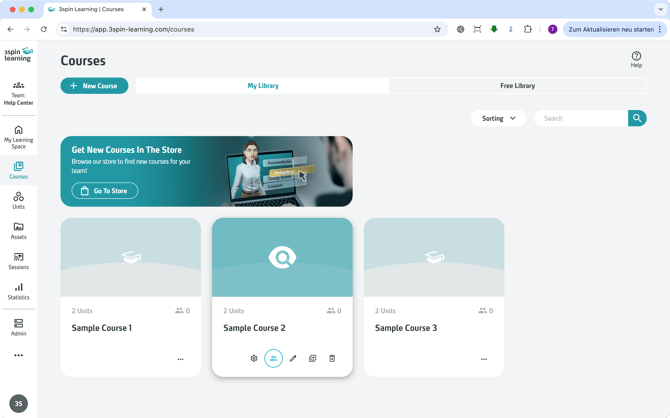Click the assign users icon on Sample Course 2
The image size is (670, 418).
(273, 358)
